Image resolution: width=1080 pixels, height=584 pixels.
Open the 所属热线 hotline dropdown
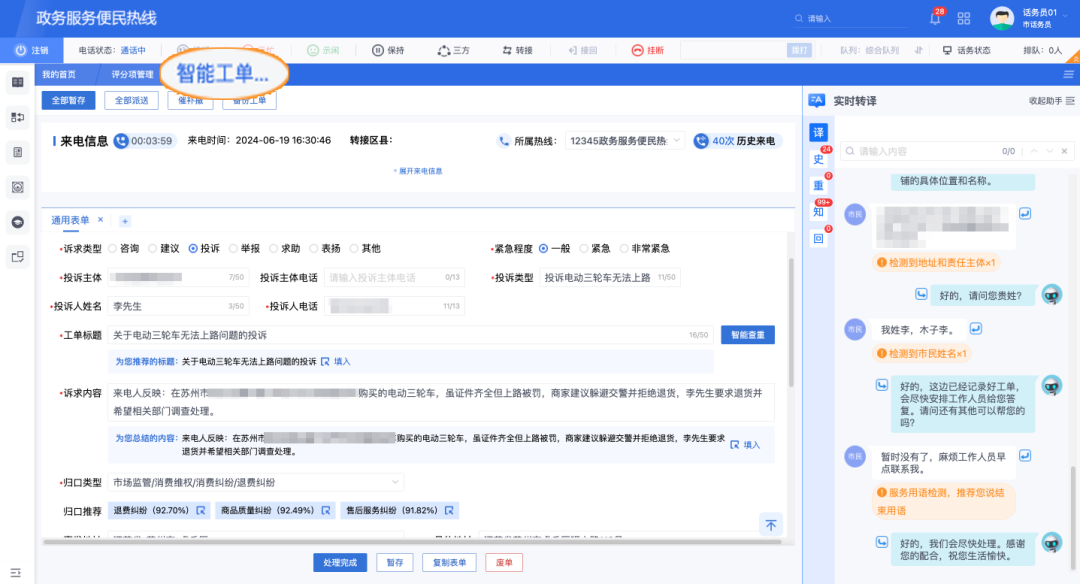click(x=624, y=141)
